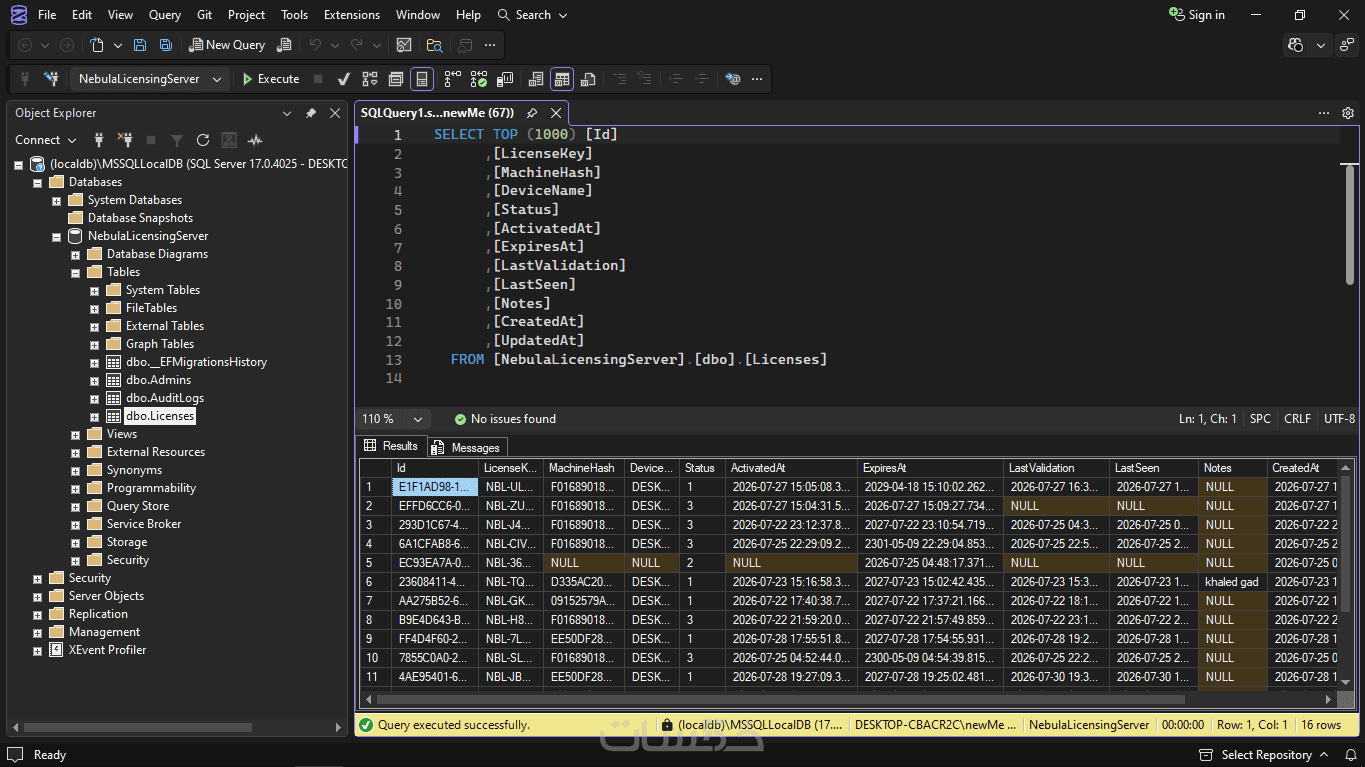This screenshot has width=1365, height=767.
Task: Toggle Include Client Statistics
Action: pyautogui.click(x=505, y=79)
